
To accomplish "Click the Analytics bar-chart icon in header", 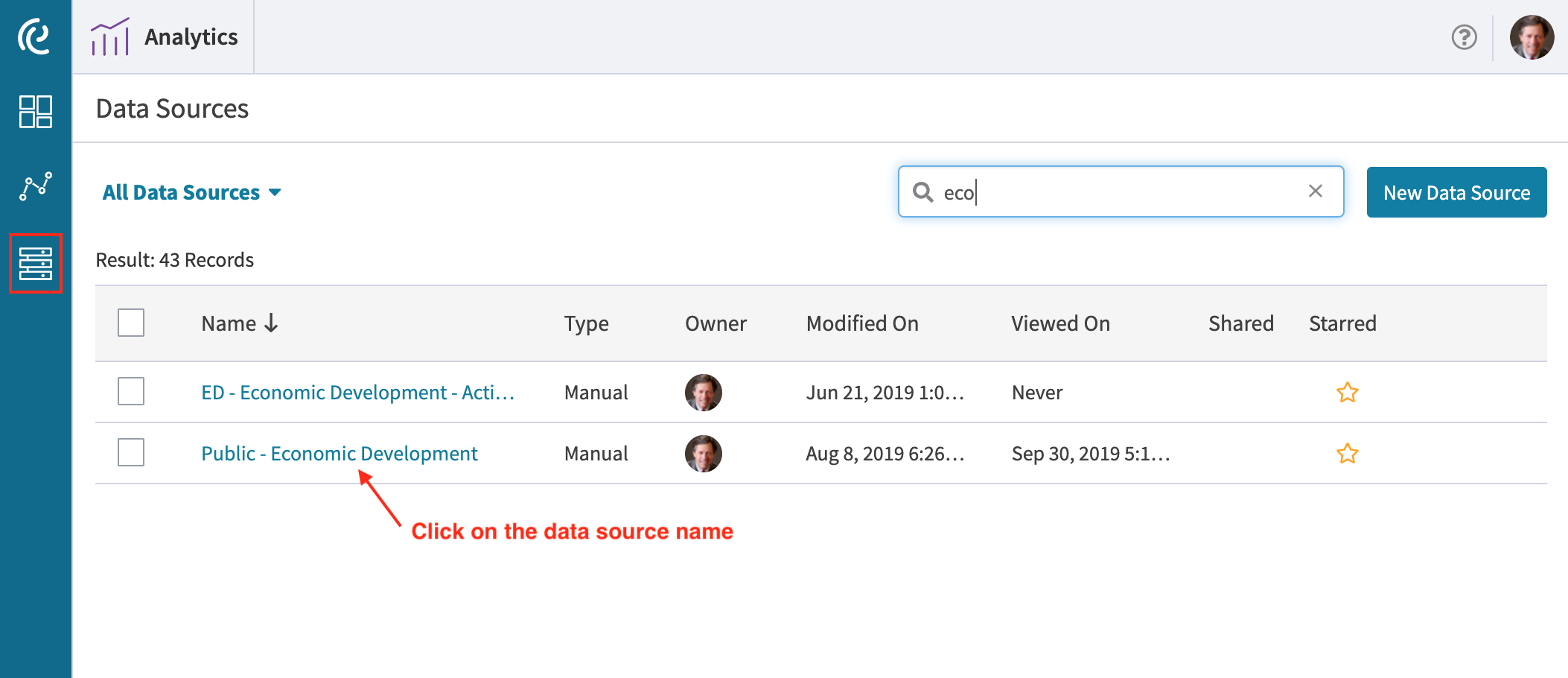I will (x=109, y=36).
